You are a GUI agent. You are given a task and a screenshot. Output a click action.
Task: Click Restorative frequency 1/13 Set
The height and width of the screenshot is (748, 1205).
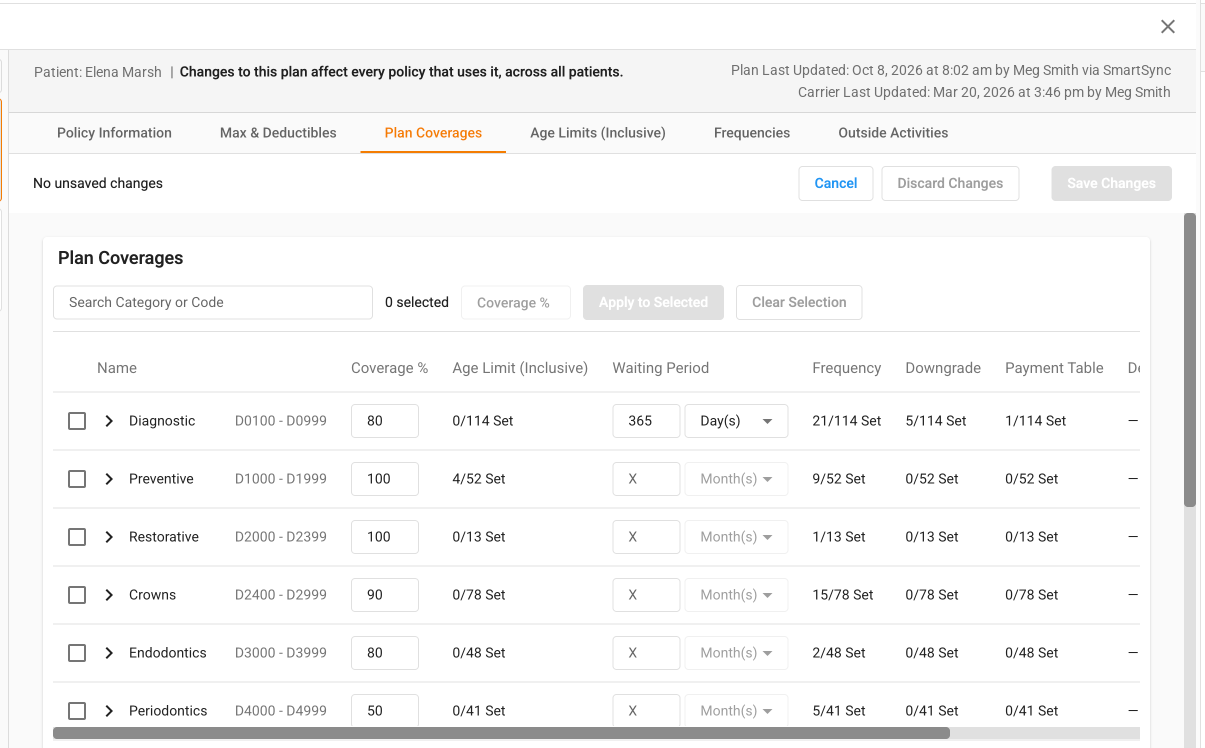pos(839,537)
